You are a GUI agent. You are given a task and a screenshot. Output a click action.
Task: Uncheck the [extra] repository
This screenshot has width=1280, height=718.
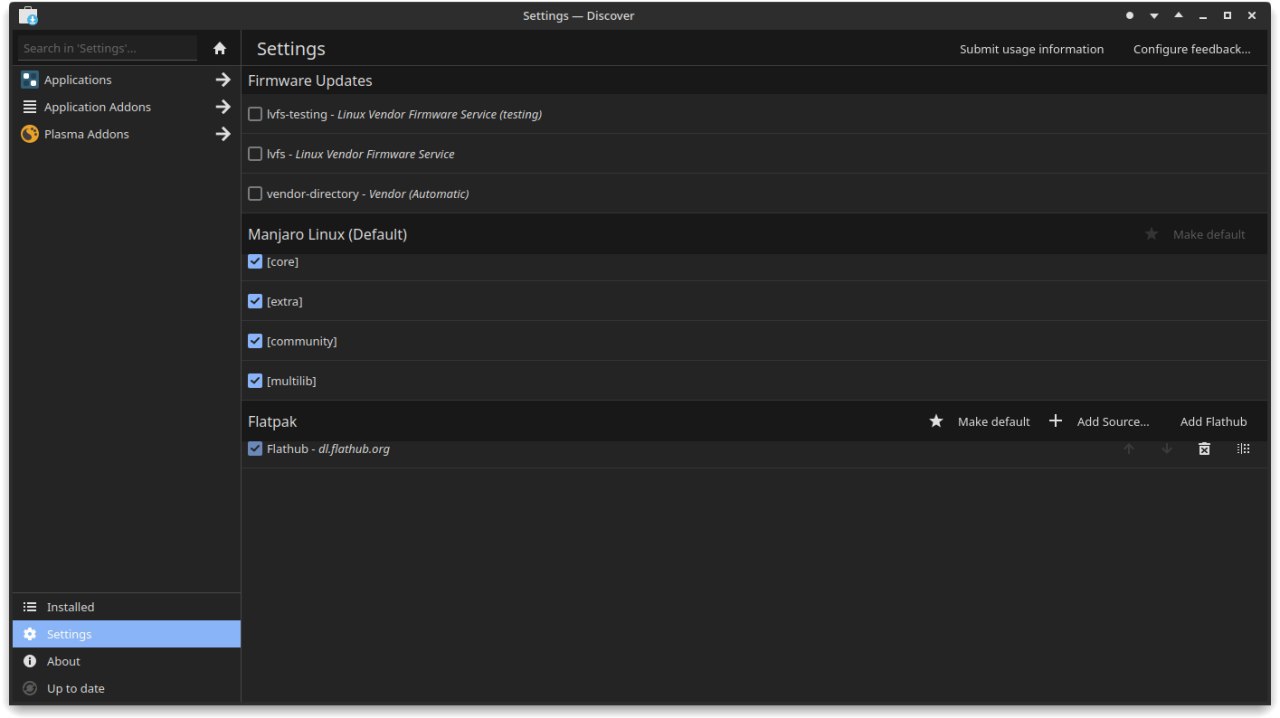coord(255,301)
